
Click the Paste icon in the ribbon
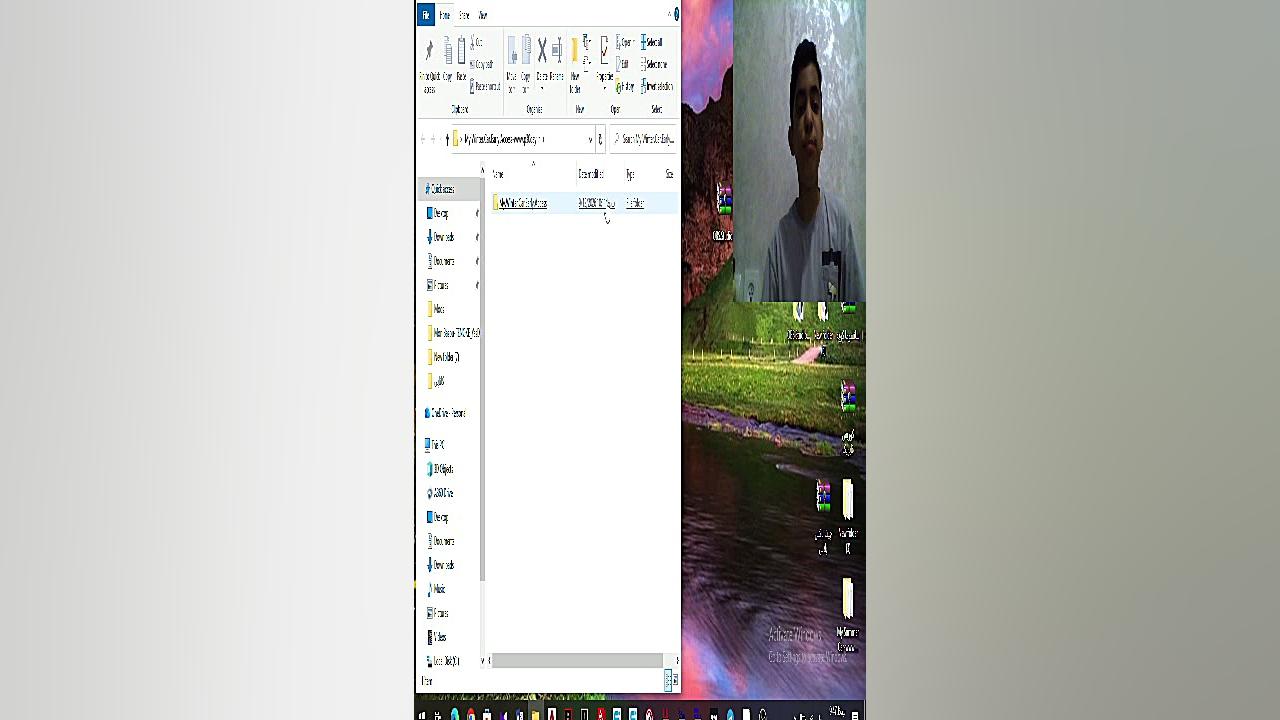(461, 50)
